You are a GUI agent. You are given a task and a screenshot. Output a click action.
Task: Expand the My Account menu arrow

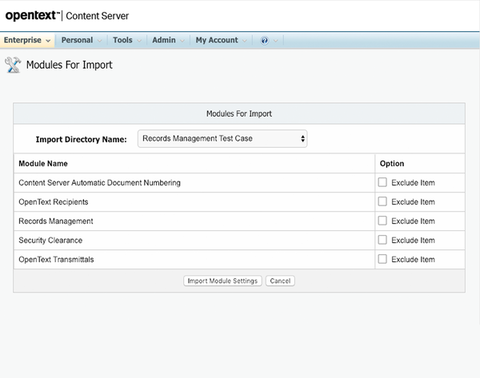pyautogui.click(x=245, y=41)
